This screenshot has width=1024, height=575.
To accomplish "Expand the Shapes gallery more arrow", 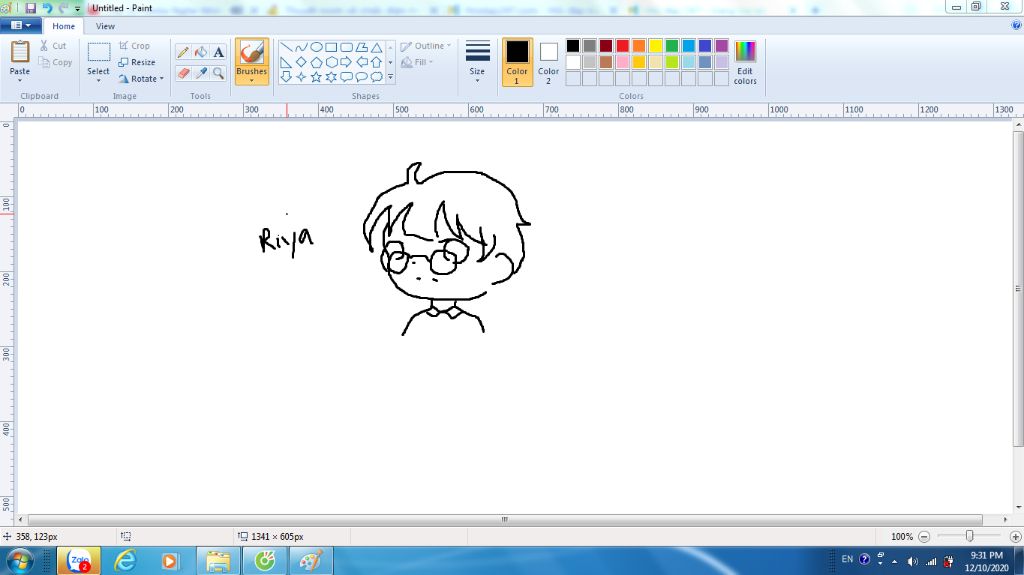I will pos(391,77).
